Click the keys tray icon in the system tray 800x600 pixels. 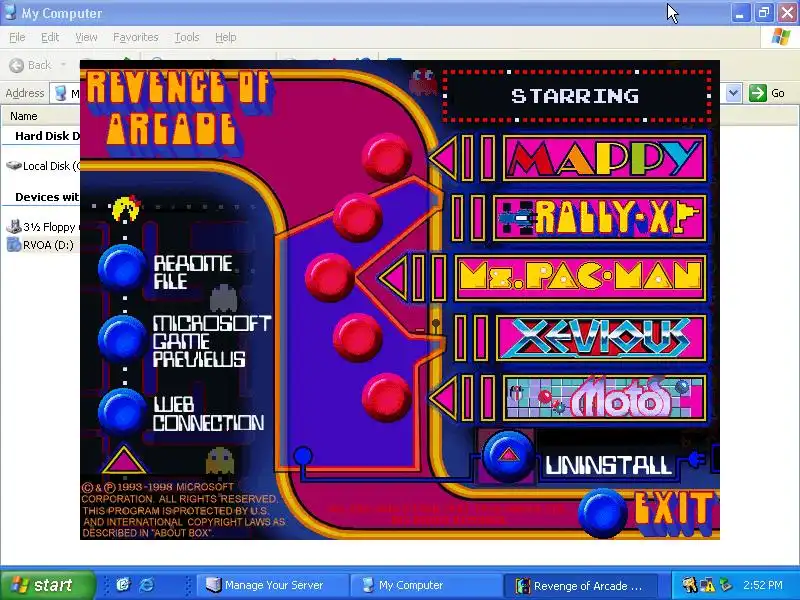click(x=690, y=585)
